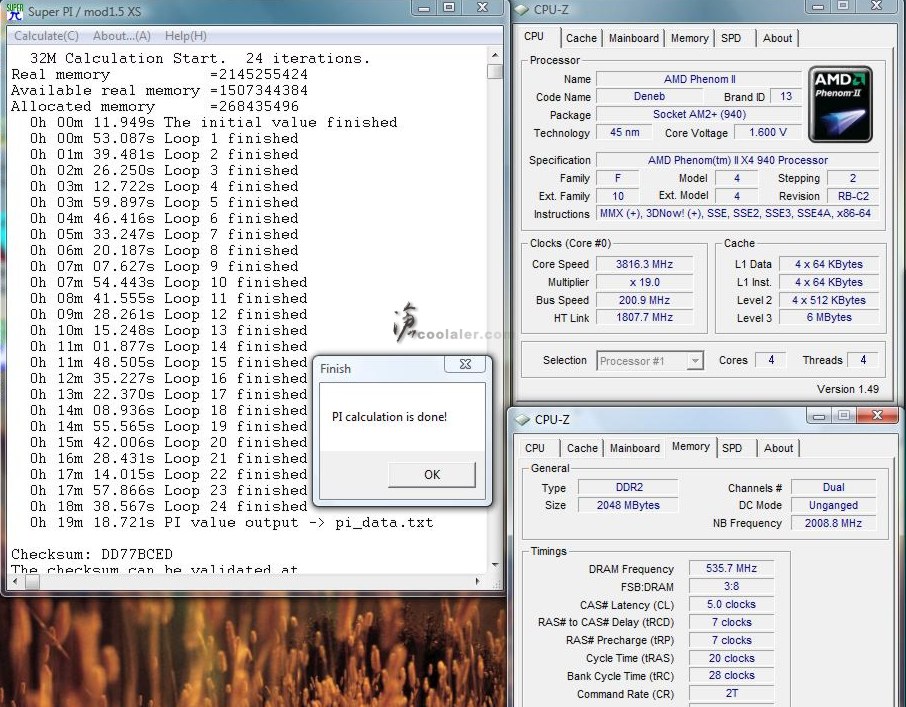
Task: Open About tab in upper CPU-Z window
Action: click(777, 38)
